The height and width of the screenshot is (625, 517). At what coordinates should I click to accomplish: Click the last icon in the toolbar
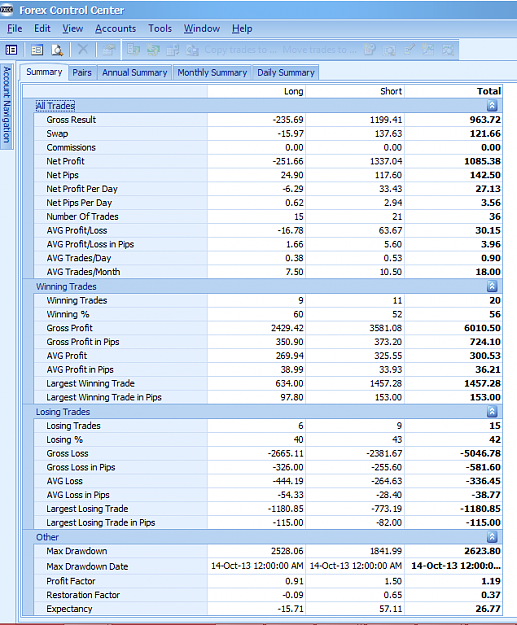click(448, 49)
